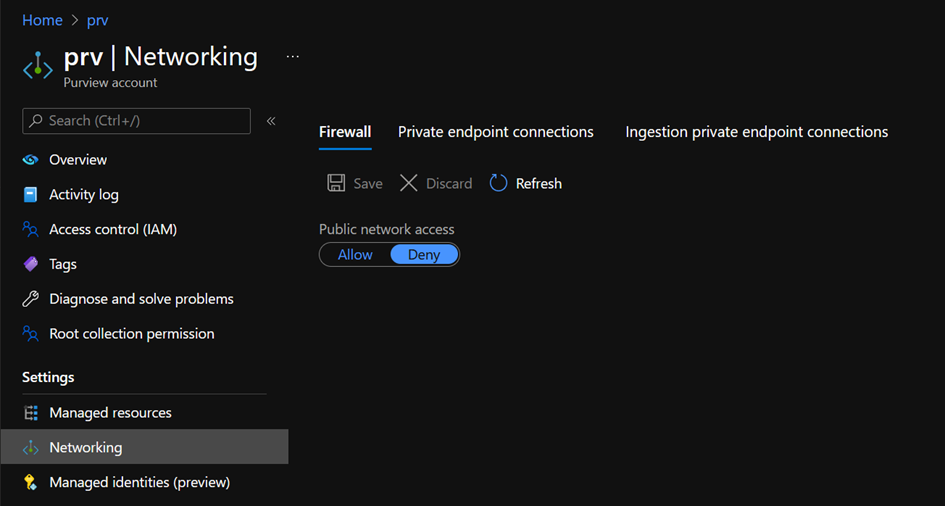Click the Access control (IAM) people icon
The height and width of the screenshot is (506, 945).
(x=31, y=229)
